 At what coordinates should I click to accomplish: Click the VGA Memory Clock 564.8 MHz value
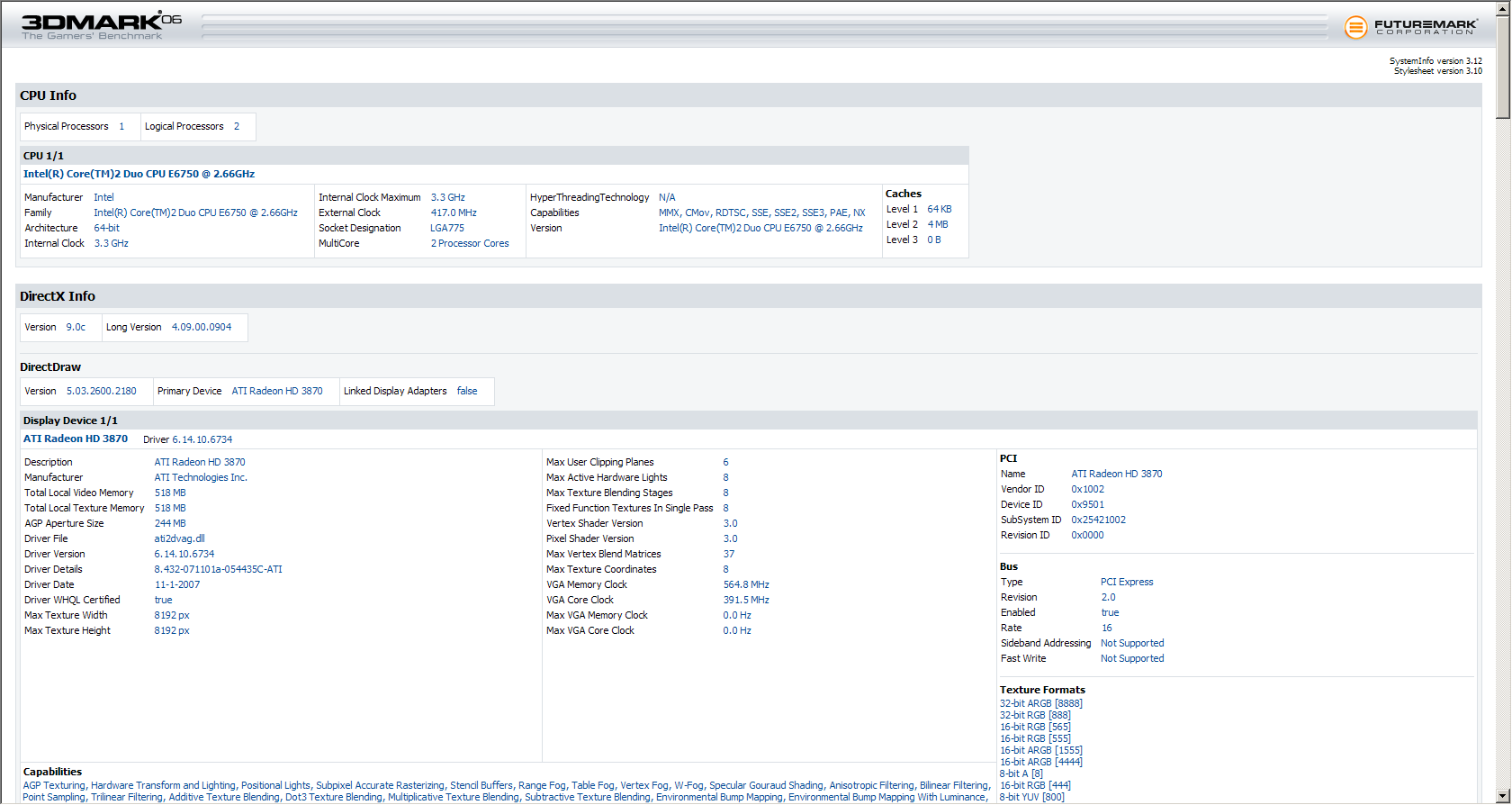tap(746, 584)
